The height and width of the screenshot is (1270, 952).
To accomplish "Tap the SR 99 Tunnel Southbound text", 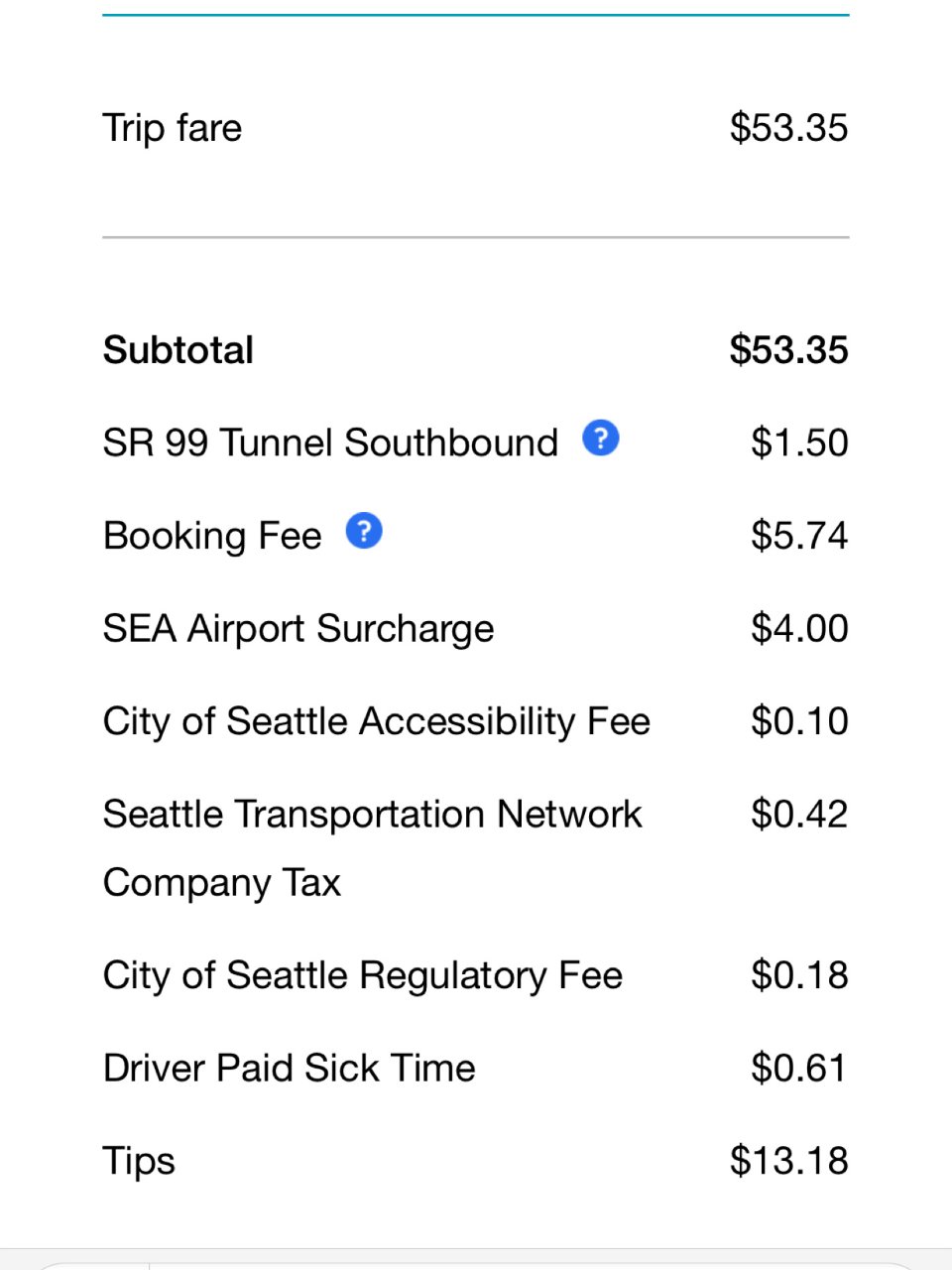I will point(330,443).
